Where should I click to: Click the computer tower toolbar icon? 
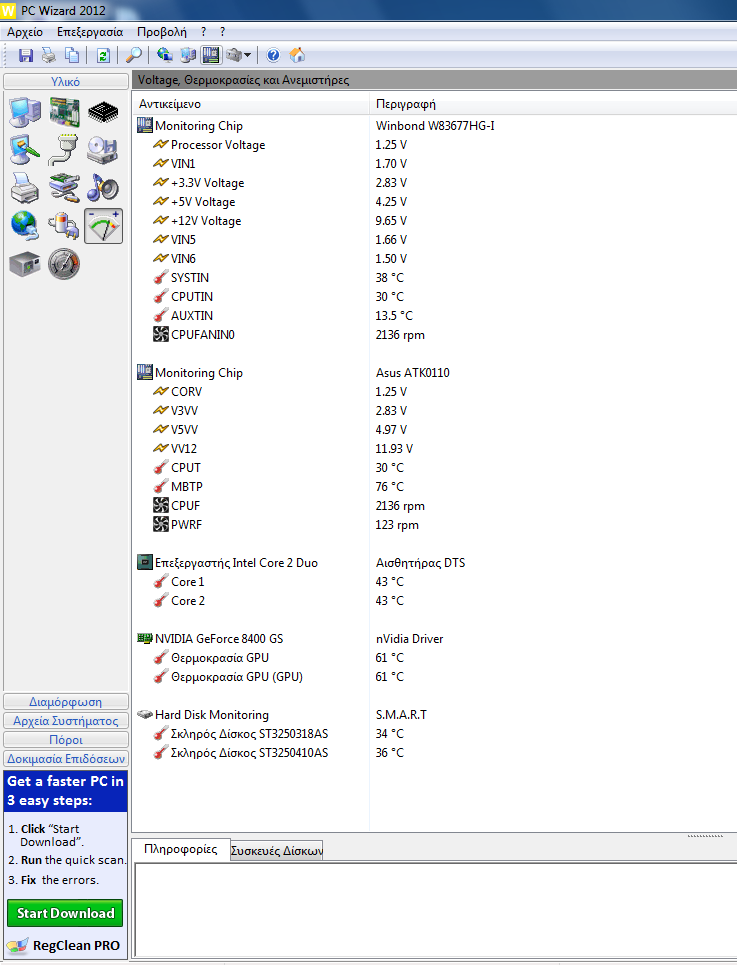tap(188, 55)
